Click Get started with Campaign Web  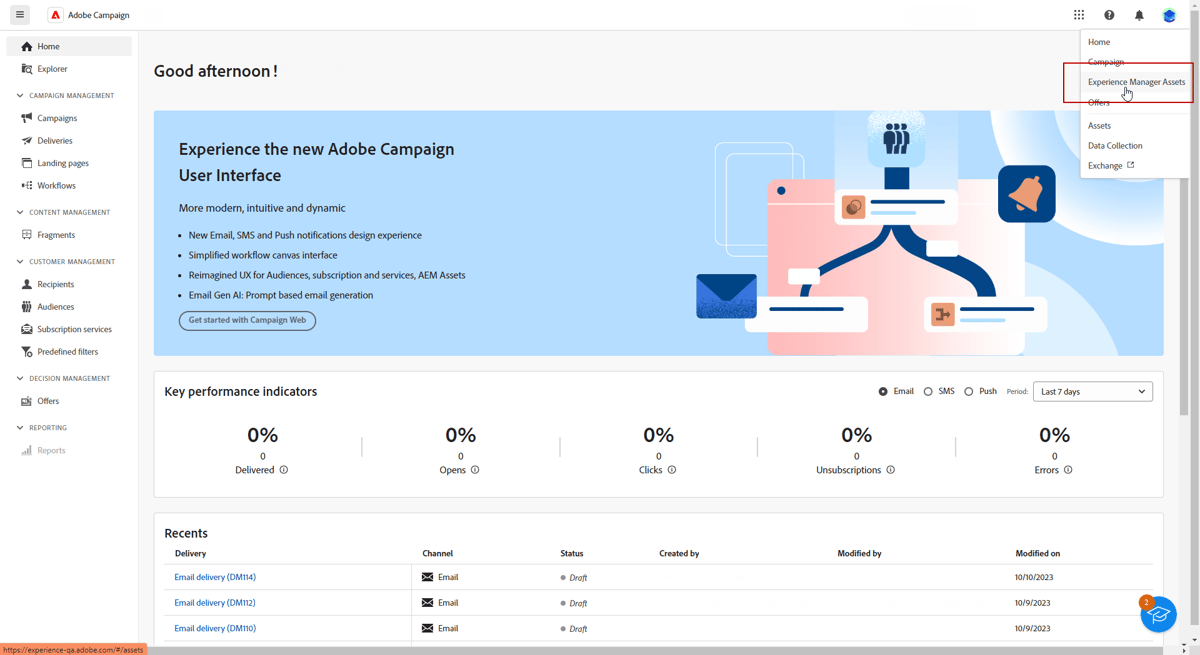[247, 321]
